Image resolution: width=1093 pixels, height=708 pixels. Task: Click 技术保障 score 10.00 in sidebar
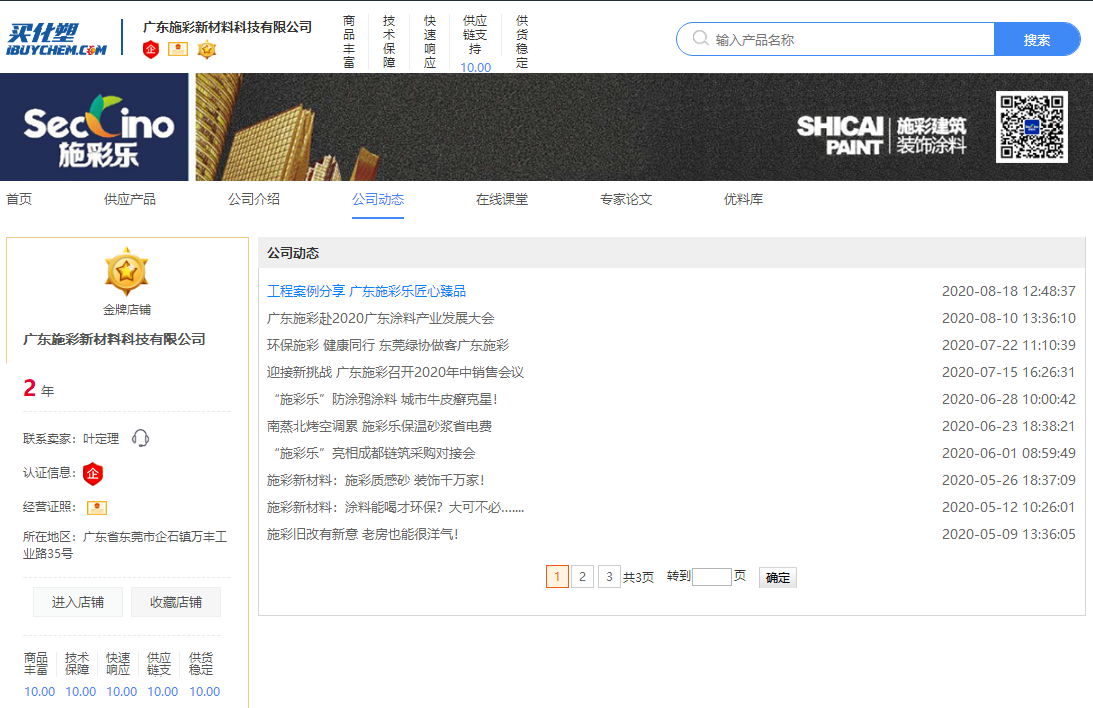(81, 692)
